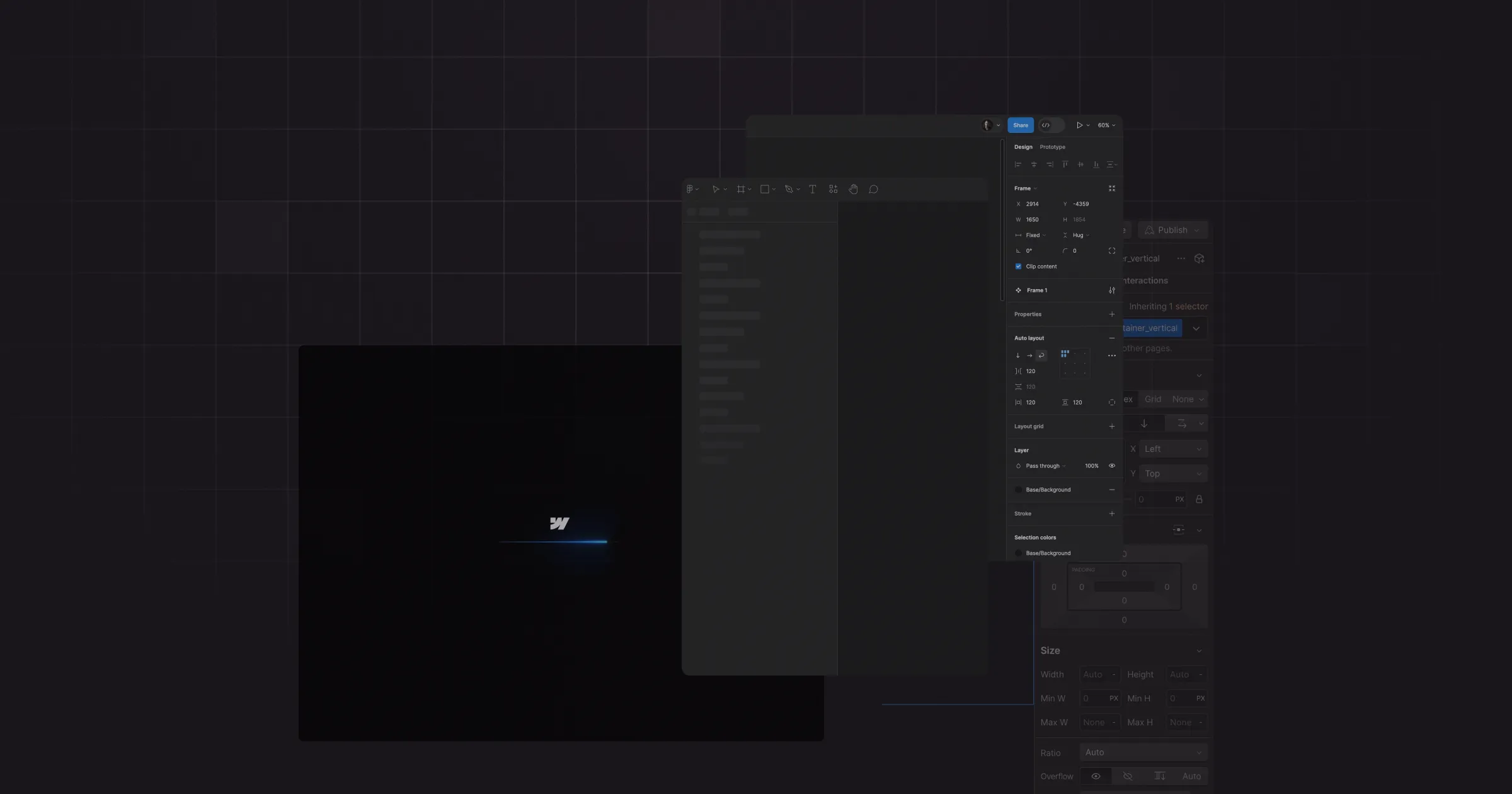This screenshot has height=794, width=1512.
Task: Select the Frame tool
Action: click(x=741, y=189)
